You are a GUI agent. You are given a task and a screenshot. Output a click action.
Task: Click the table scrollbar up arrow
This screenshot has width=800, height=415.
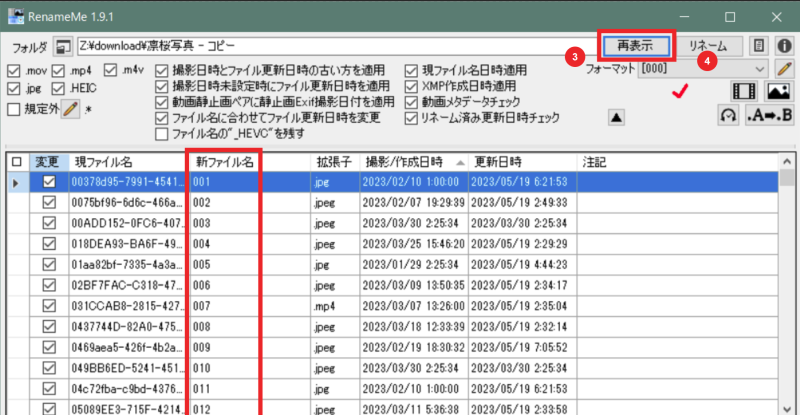click(x=787, y=162)
